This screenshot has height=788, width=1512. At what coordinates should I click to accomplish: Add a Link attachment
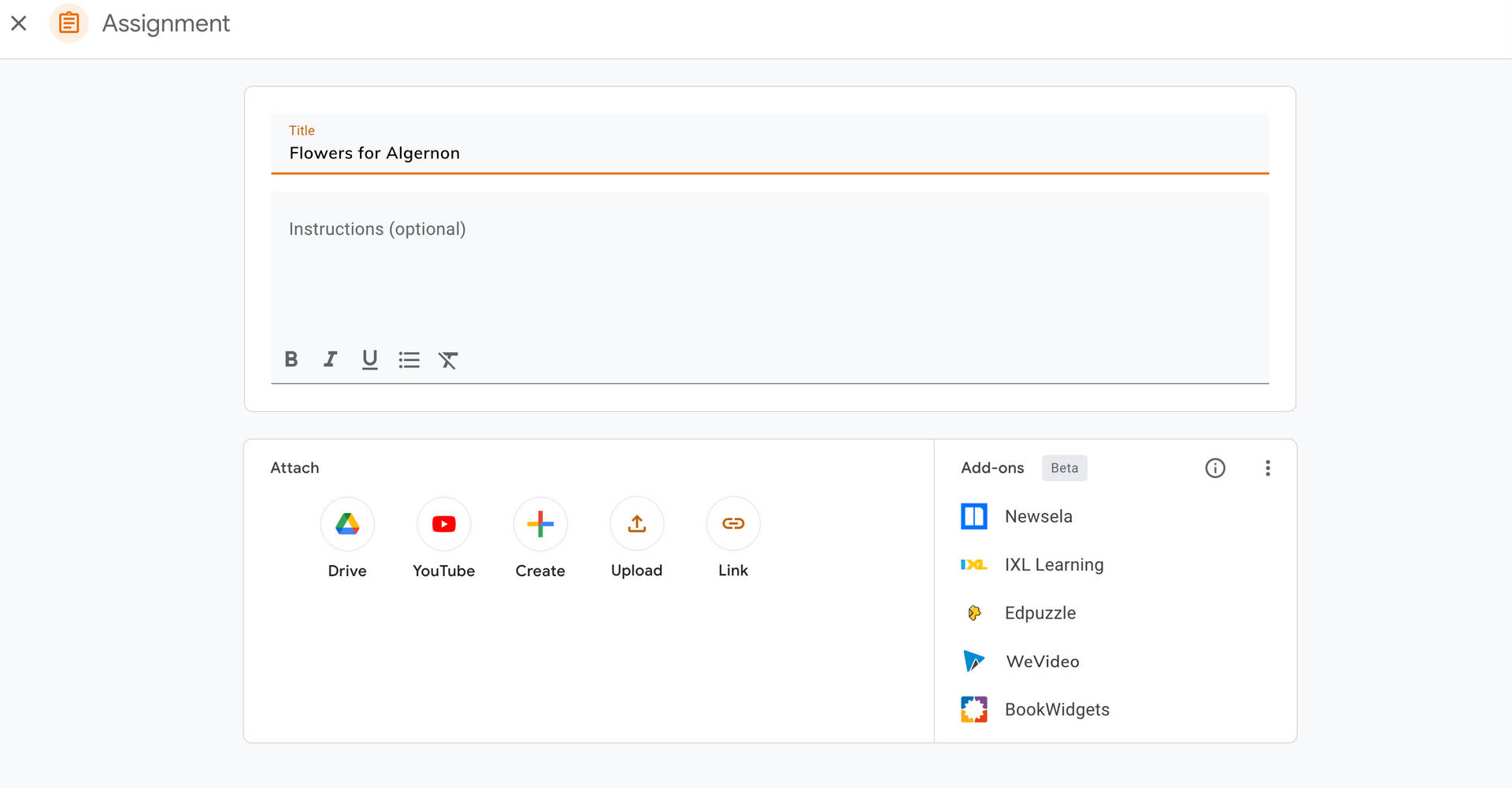coord(733,524)
